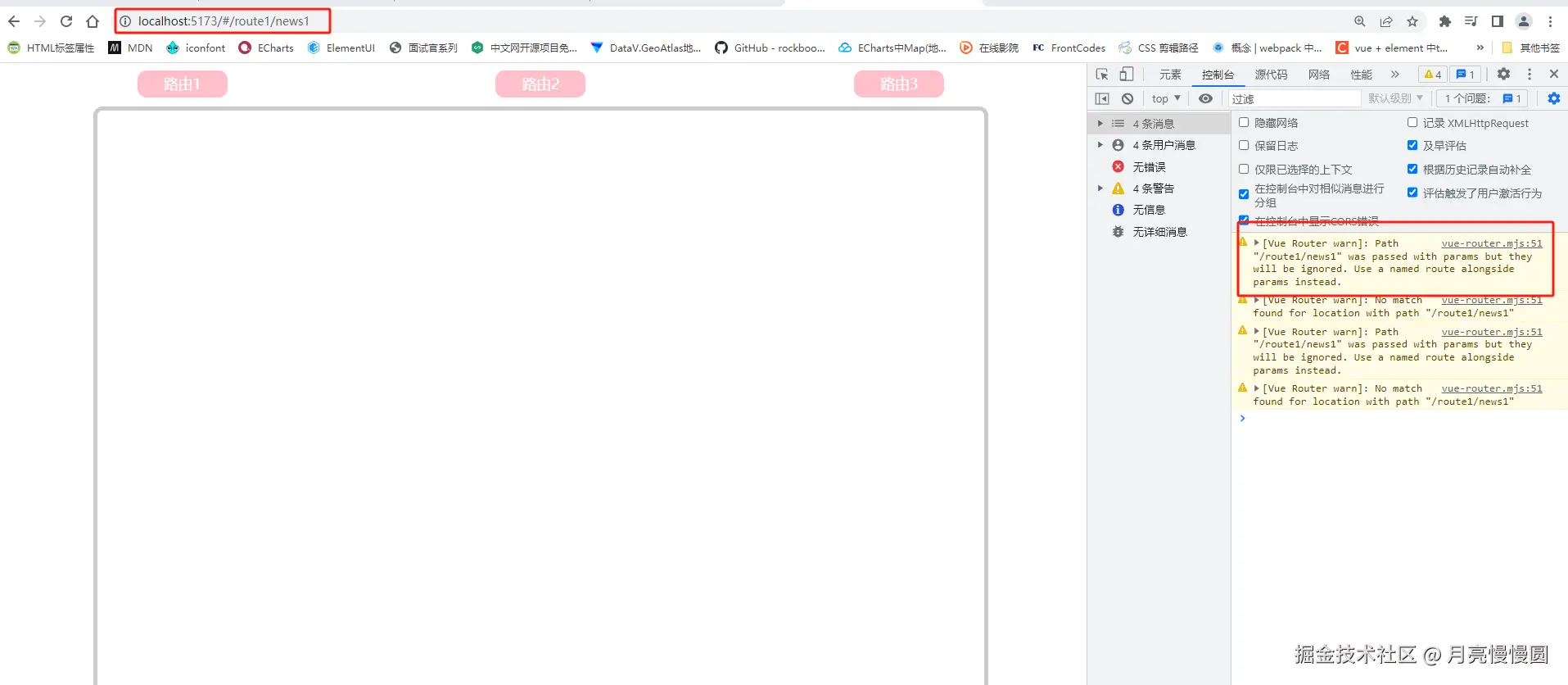Click the console 过滤 filter input

(1295, 98)
